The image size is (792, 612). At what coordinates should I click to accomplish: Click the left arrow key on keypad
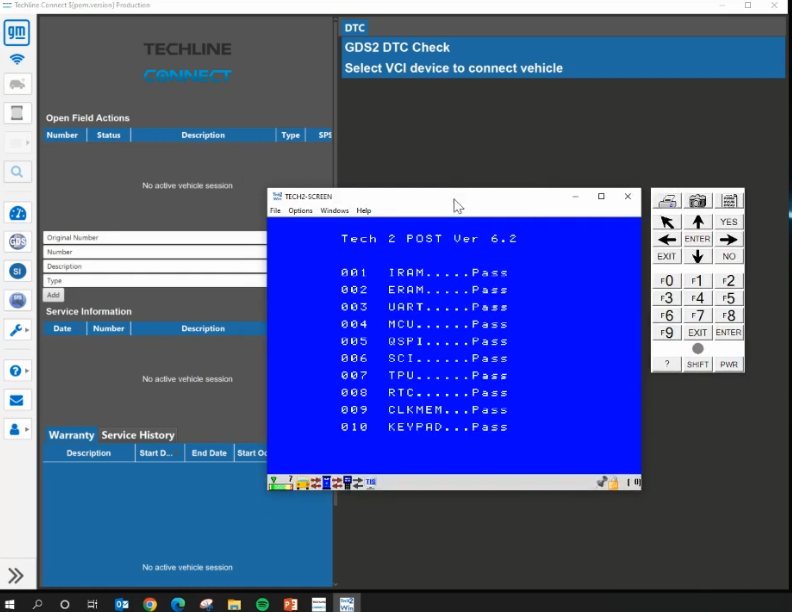[x=667, y=239]
